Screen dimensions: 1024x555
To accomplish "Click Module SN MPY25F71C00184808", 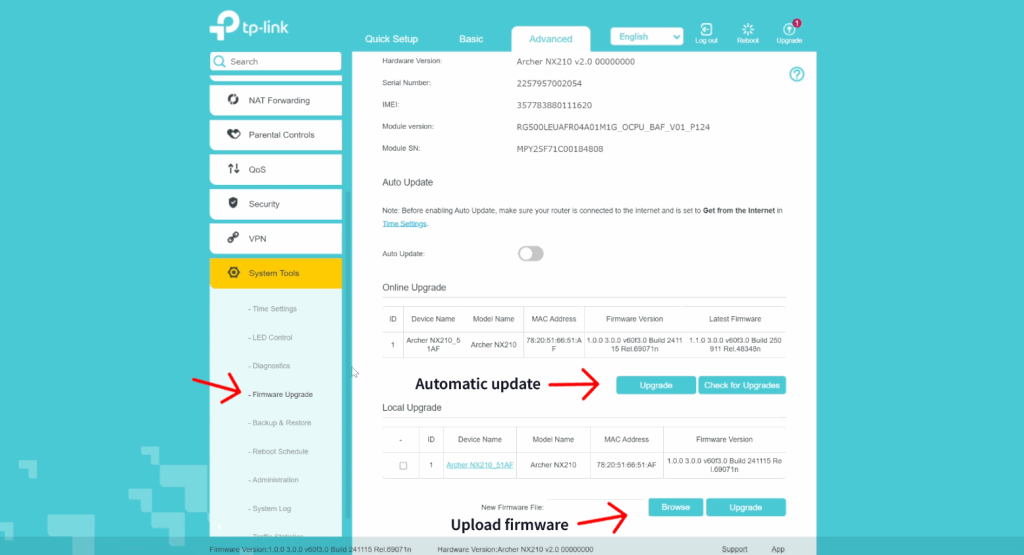I will (x=560, y=149).
